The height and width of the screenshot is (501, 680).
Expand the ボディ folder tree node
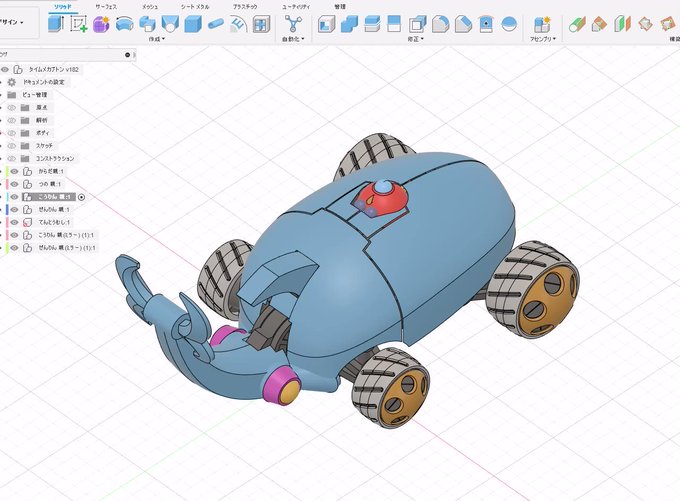click(x=1, y=133)
